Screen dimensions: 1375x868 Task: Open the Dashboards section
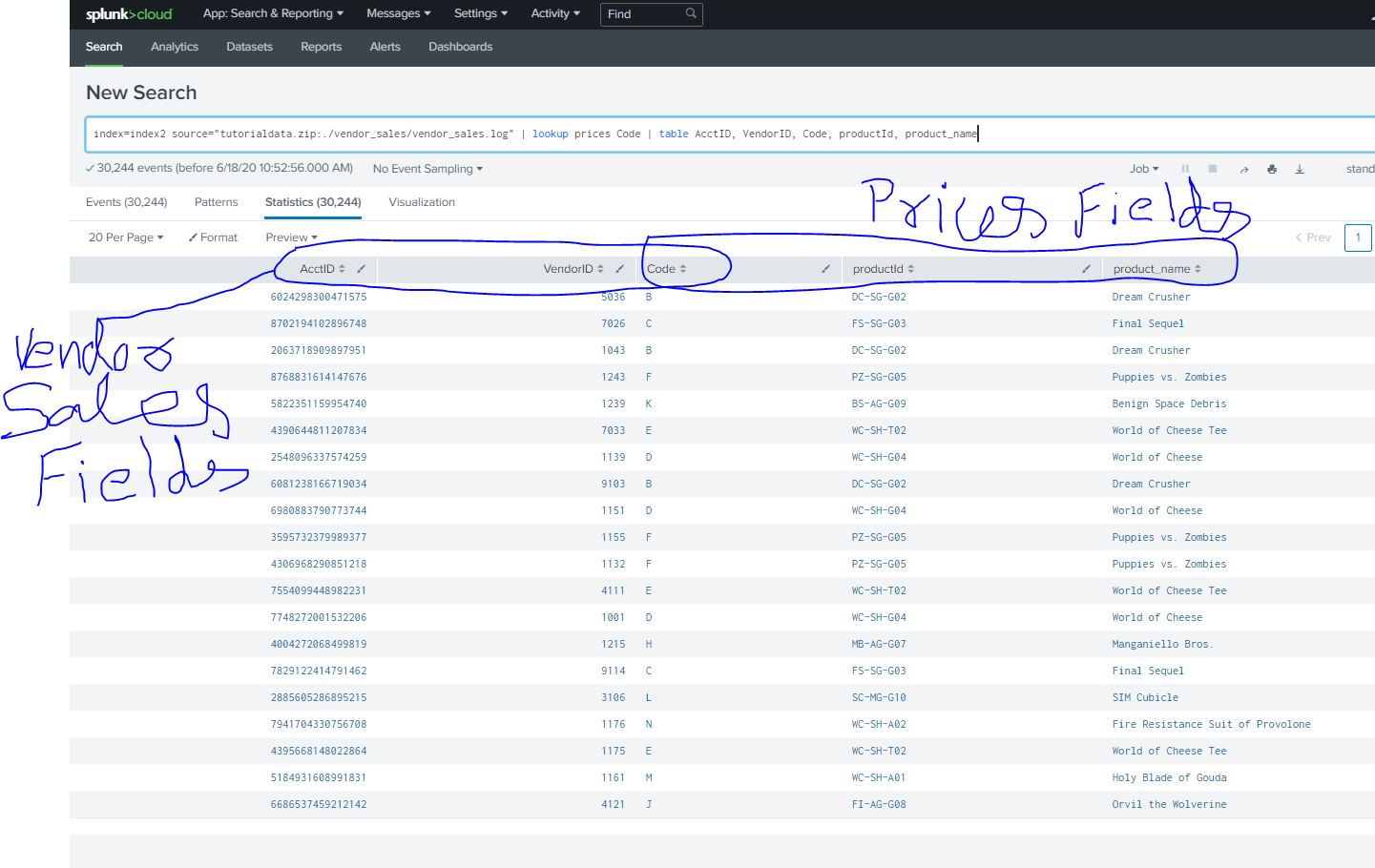pos(460,46)
